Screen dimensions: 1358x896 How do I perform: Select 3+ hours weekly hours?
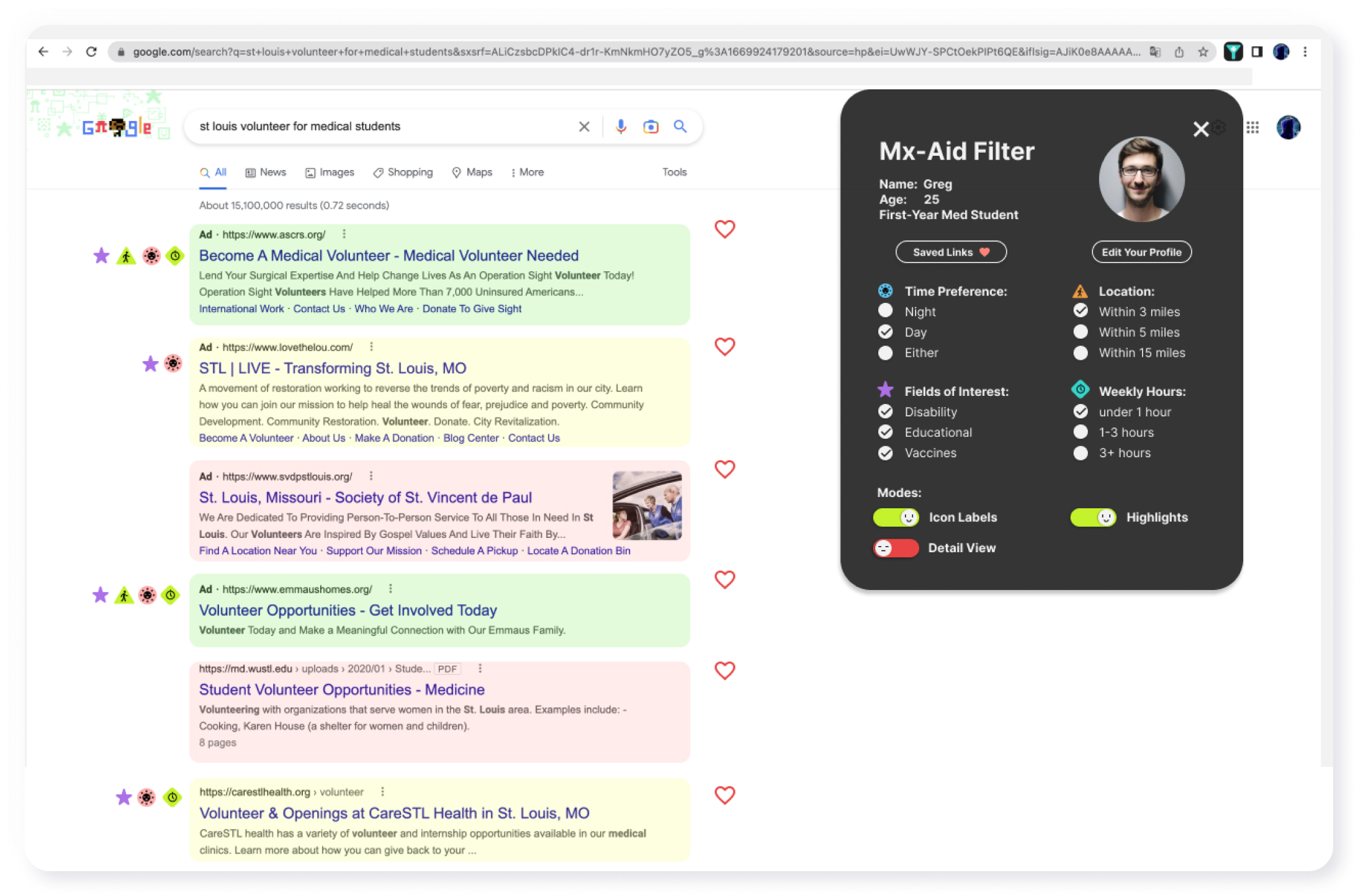click(x=1081, y=453)
